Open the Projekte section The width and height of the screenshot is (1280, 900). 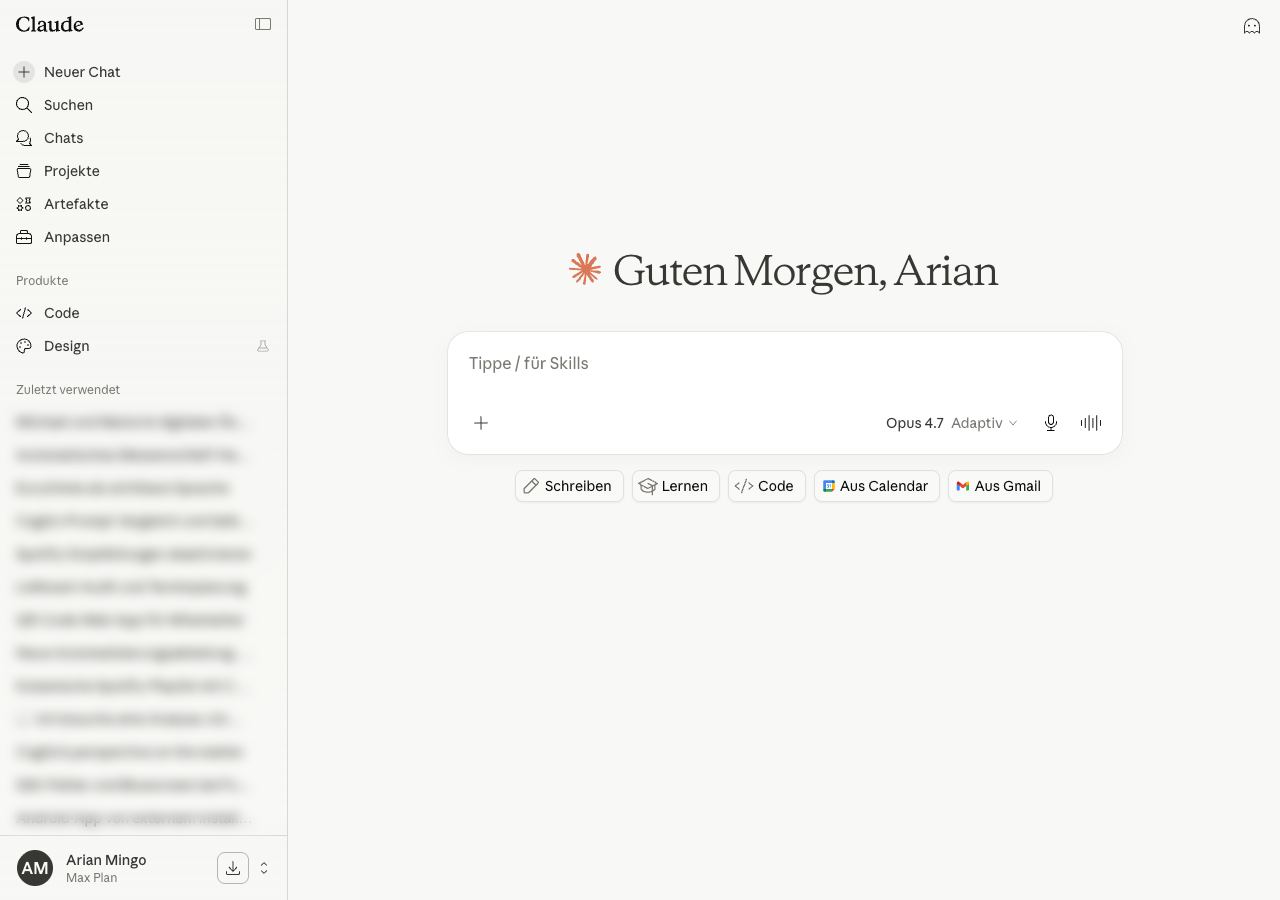(x=143, y=171)
